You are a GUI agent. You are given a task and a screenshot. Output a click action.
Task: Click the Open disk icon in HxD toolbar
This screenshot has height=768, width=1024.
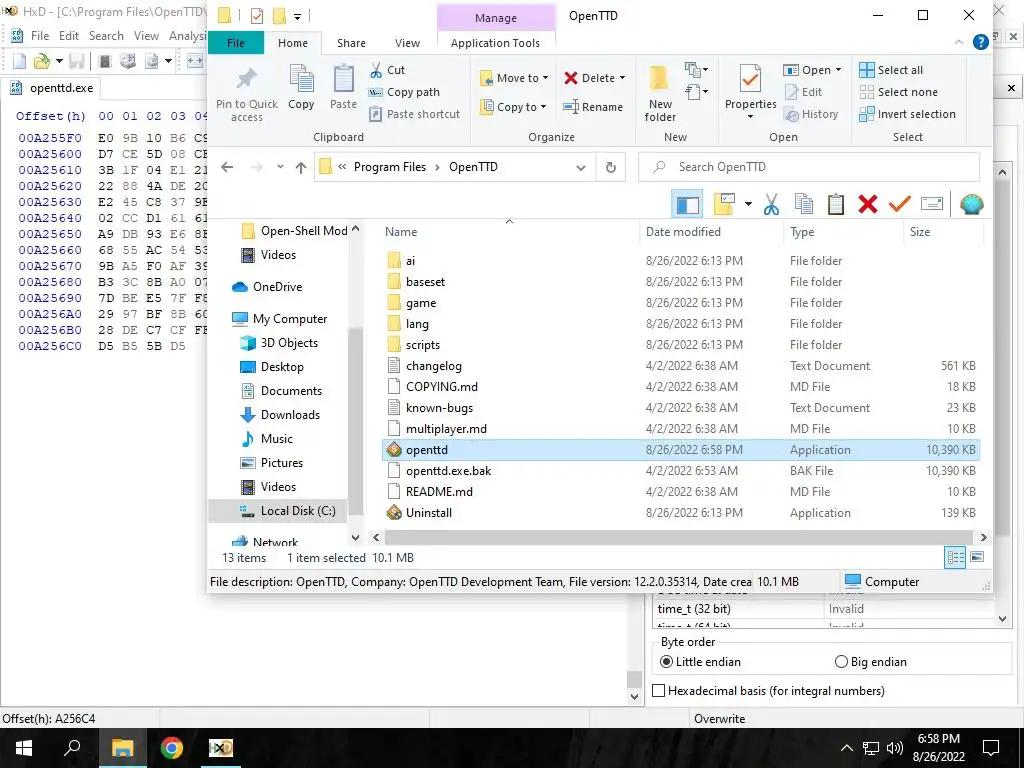128,61
